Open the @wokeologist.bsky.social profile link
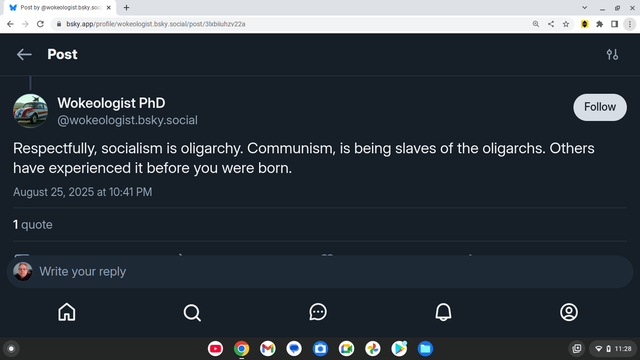Screen dimensions: 640x360 click(127, 120)
